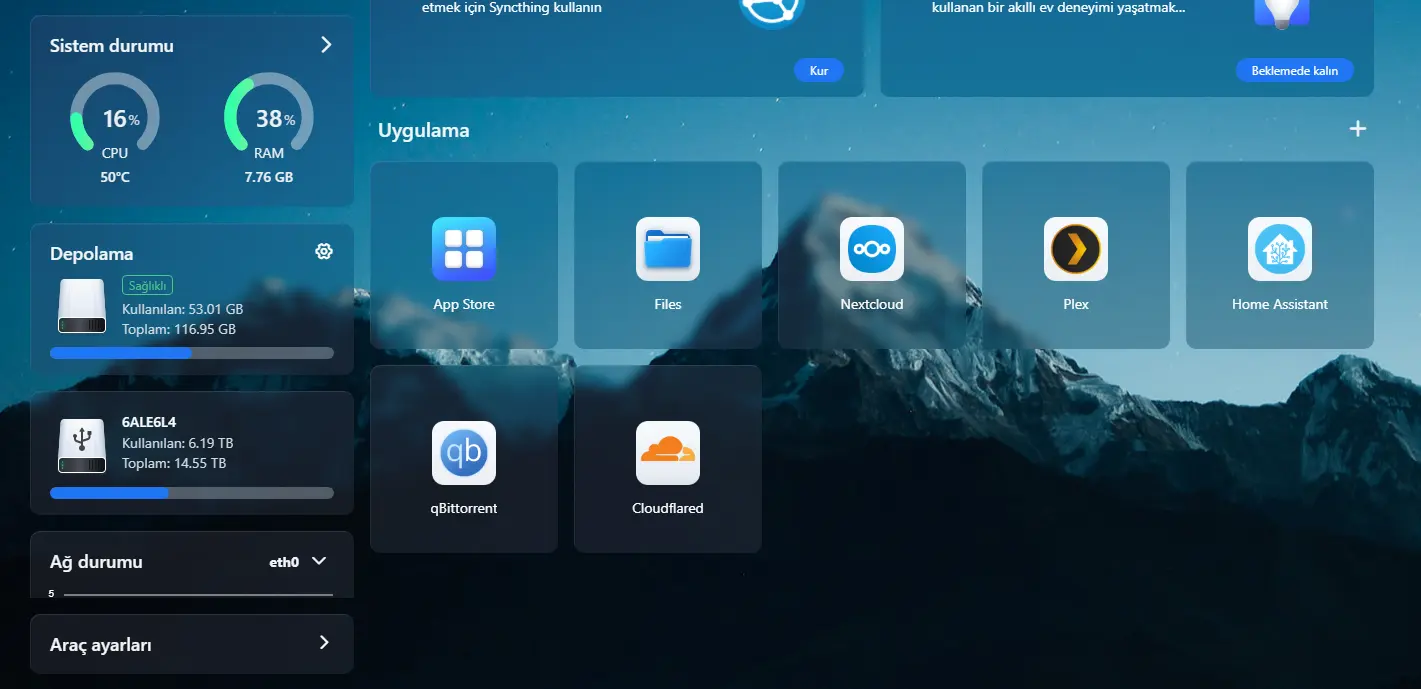This screenshot has height=689, width=1421.
Task: Click the 'Kullanılan: 53.01 GB' text
Action: (x=182, y=309)
